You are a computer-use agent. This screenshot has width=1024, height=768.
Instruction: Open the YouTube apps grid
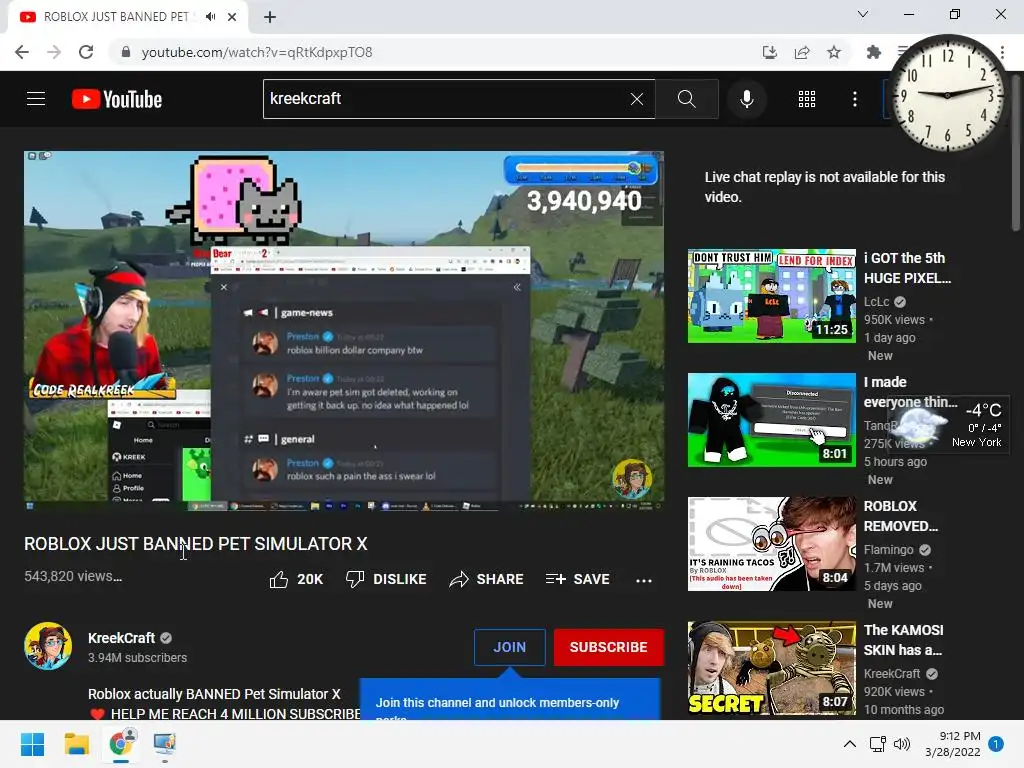click(807, 99)
